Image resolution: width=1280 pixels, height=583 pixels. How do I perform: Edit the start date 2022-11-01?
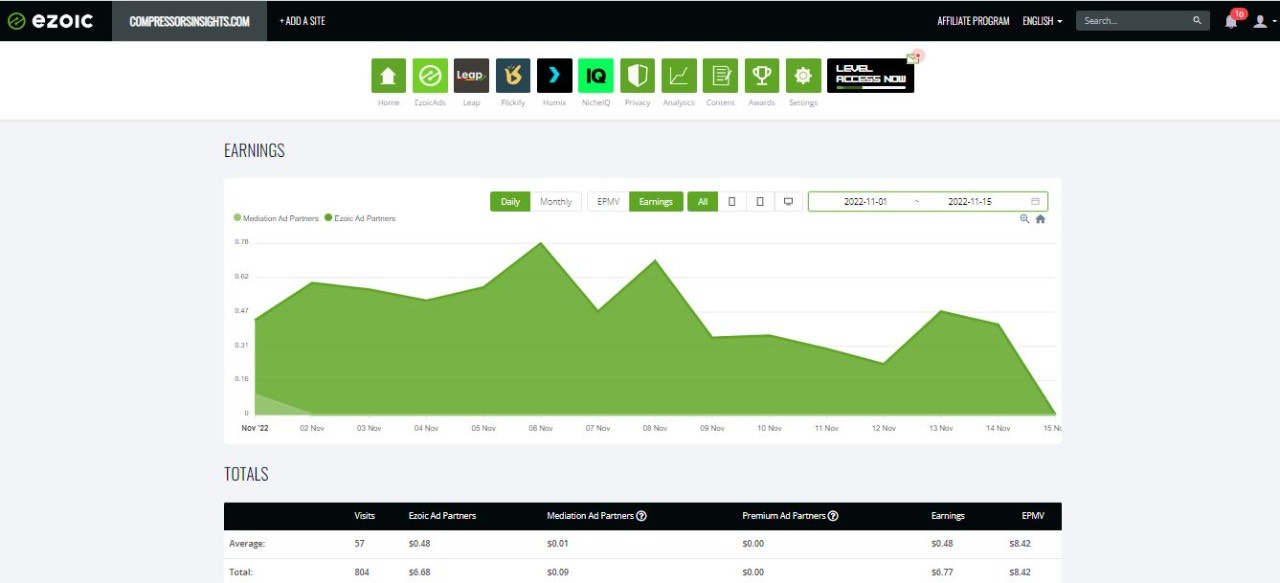click(x=865, y=202)
